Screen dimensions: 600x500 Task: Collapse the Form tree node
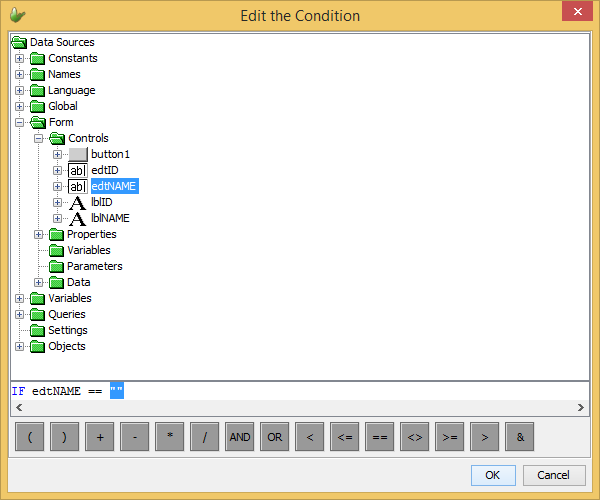coord(19,122)
